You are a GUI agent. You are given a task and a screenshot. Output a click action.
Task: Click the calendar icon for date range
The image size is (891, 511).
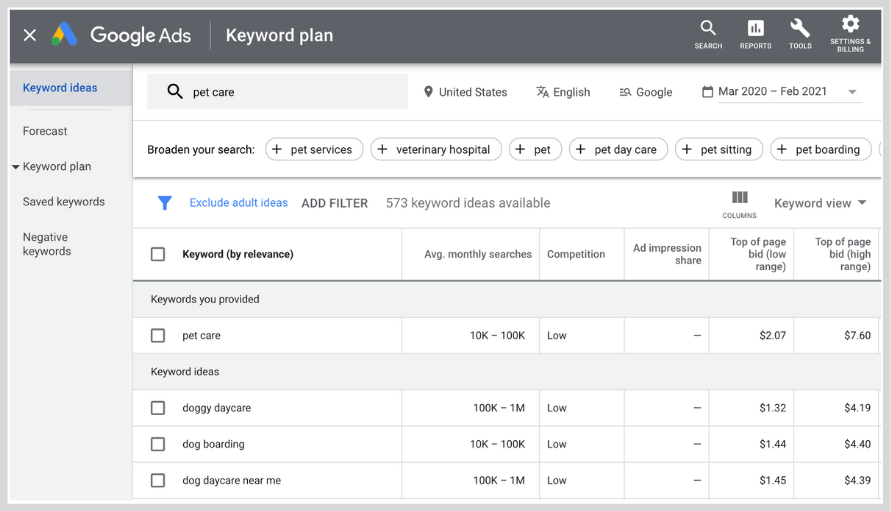pos(707,92)
